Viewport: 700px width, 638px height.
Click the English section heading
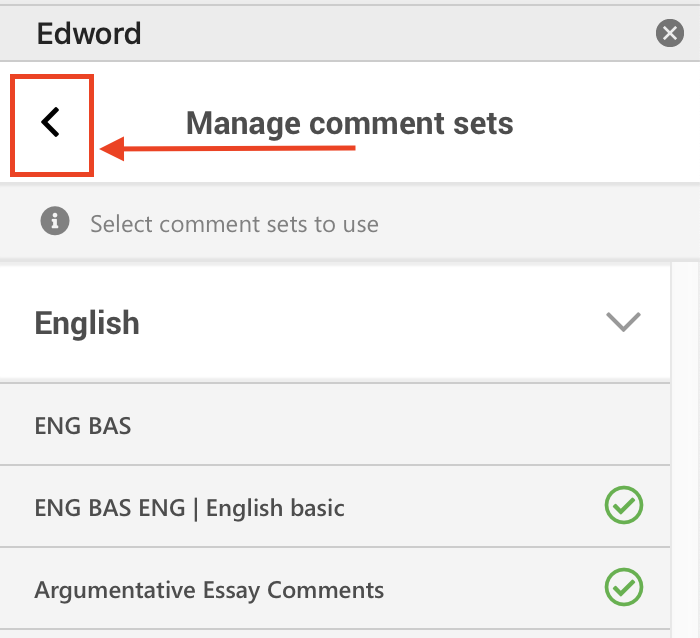[87, 323]
